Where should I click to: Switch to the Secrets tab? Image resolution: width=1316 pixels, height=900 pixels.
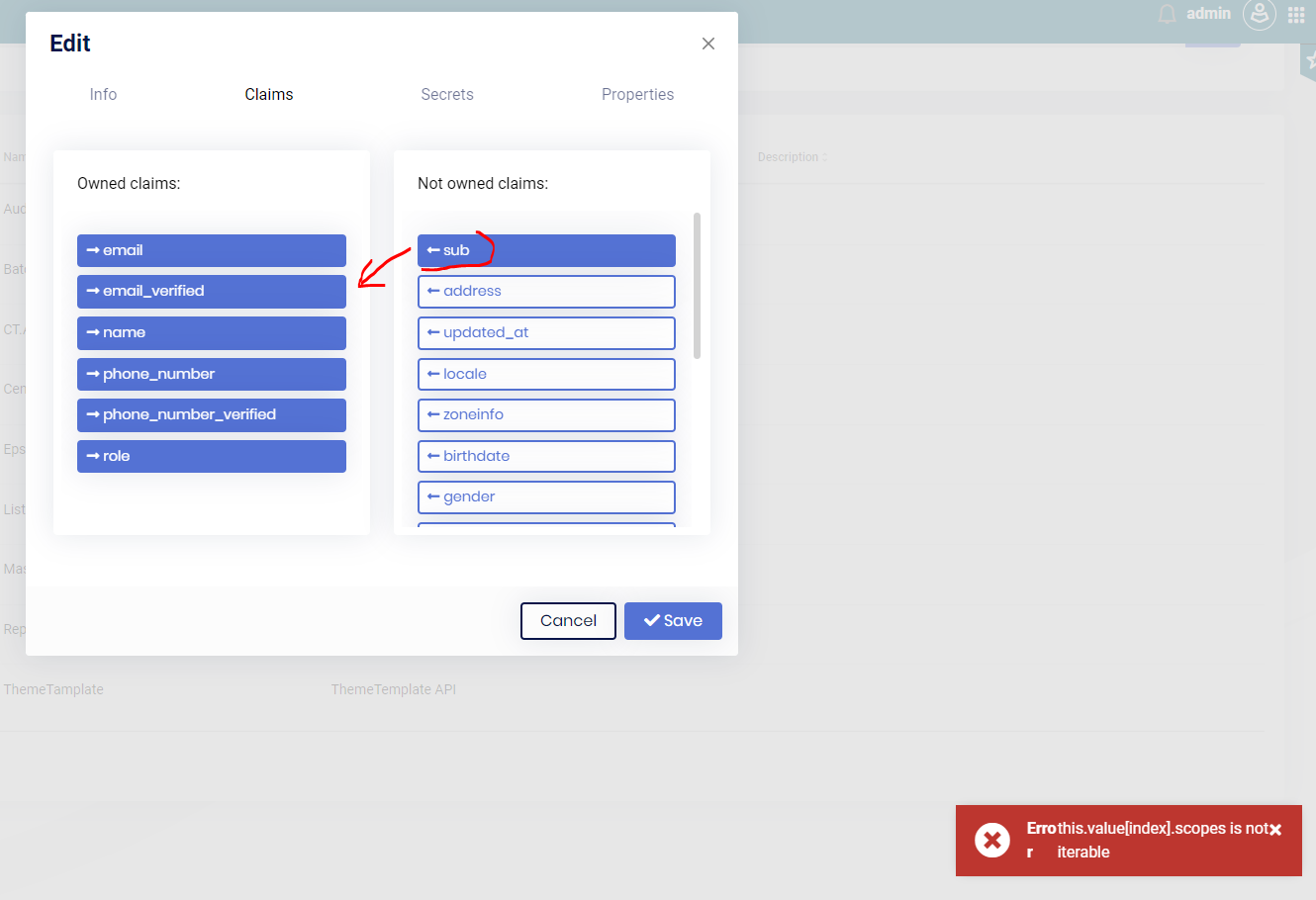tap(447, 95)
